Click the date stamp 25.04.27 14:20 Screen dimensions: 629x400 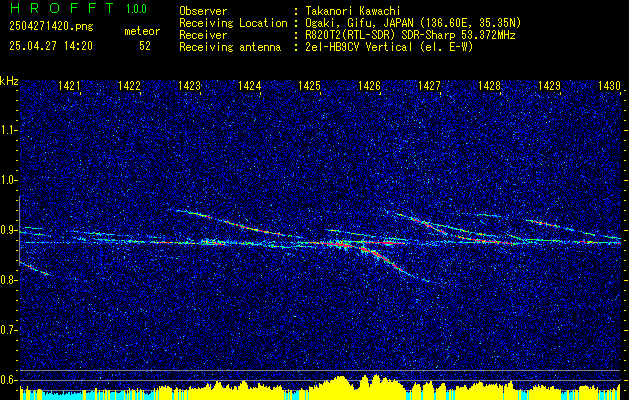click(51, 46)
